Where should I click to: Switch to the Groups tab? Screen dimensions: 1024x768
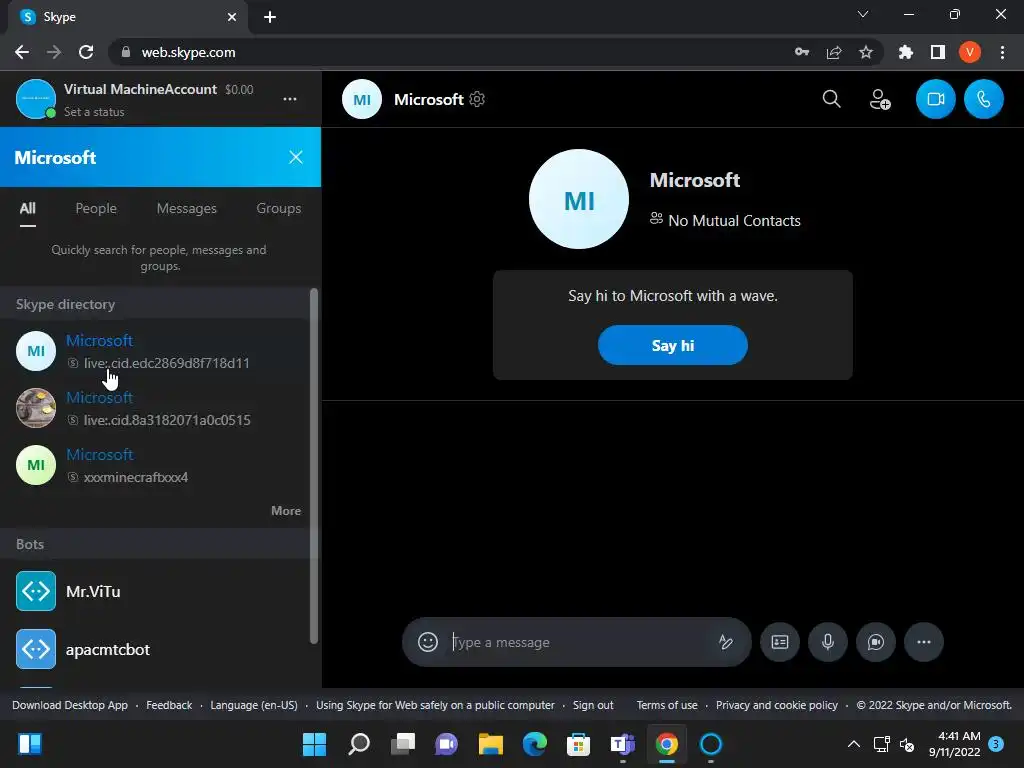279,208
